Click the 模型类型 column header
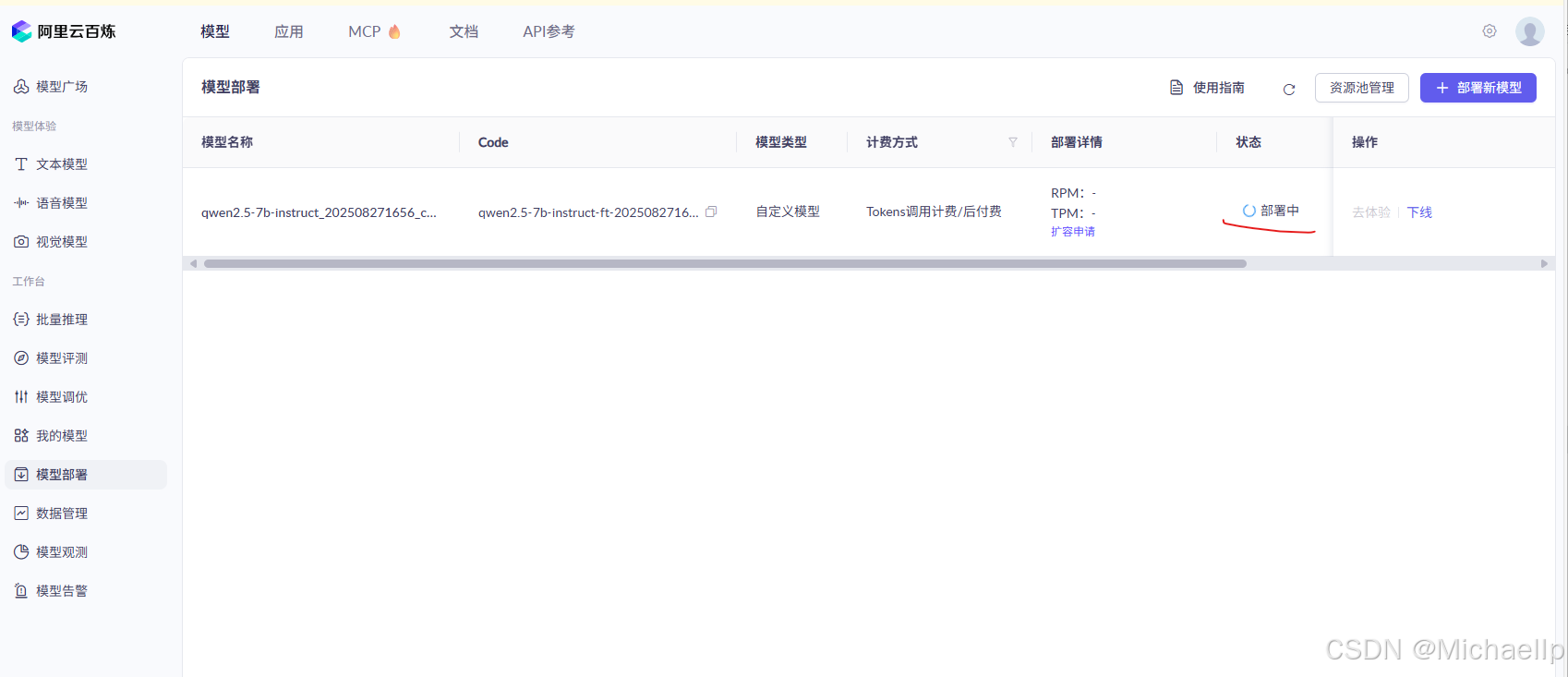This screenshot has height=677, width=1568. (781, 142)
